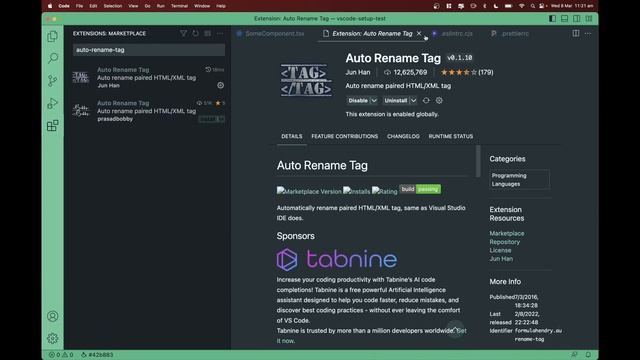Expand the Disable dropdown arrow
Screen dimensions: 640x360
pos(374,100)
